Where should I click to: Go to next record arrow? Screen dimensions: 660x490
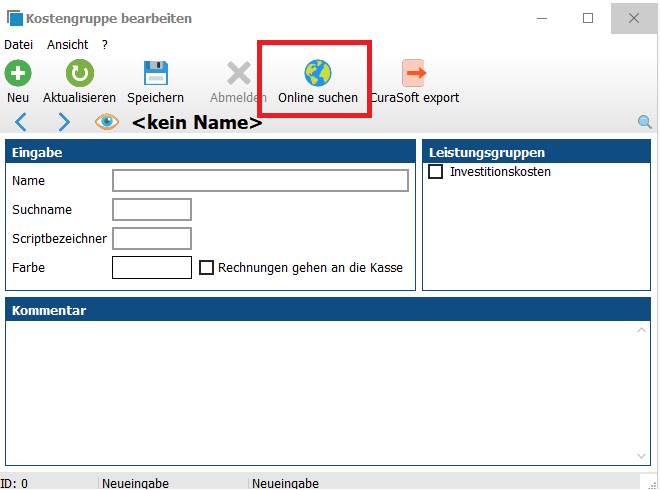point(64,122)
